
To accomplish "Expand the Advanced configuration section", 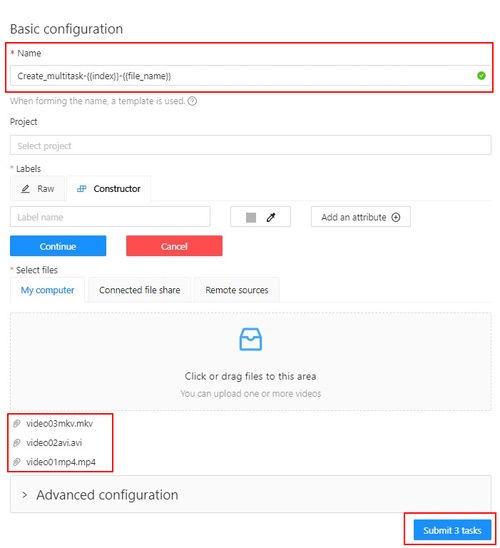I will coord(251,495).
